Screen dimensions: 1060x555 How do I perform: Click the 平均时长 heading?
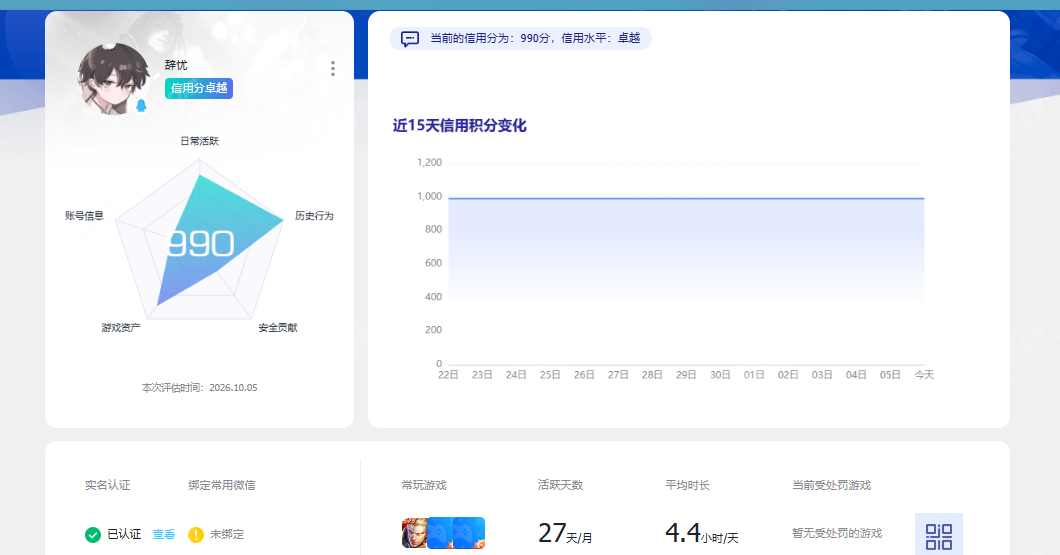coord(688,485)
